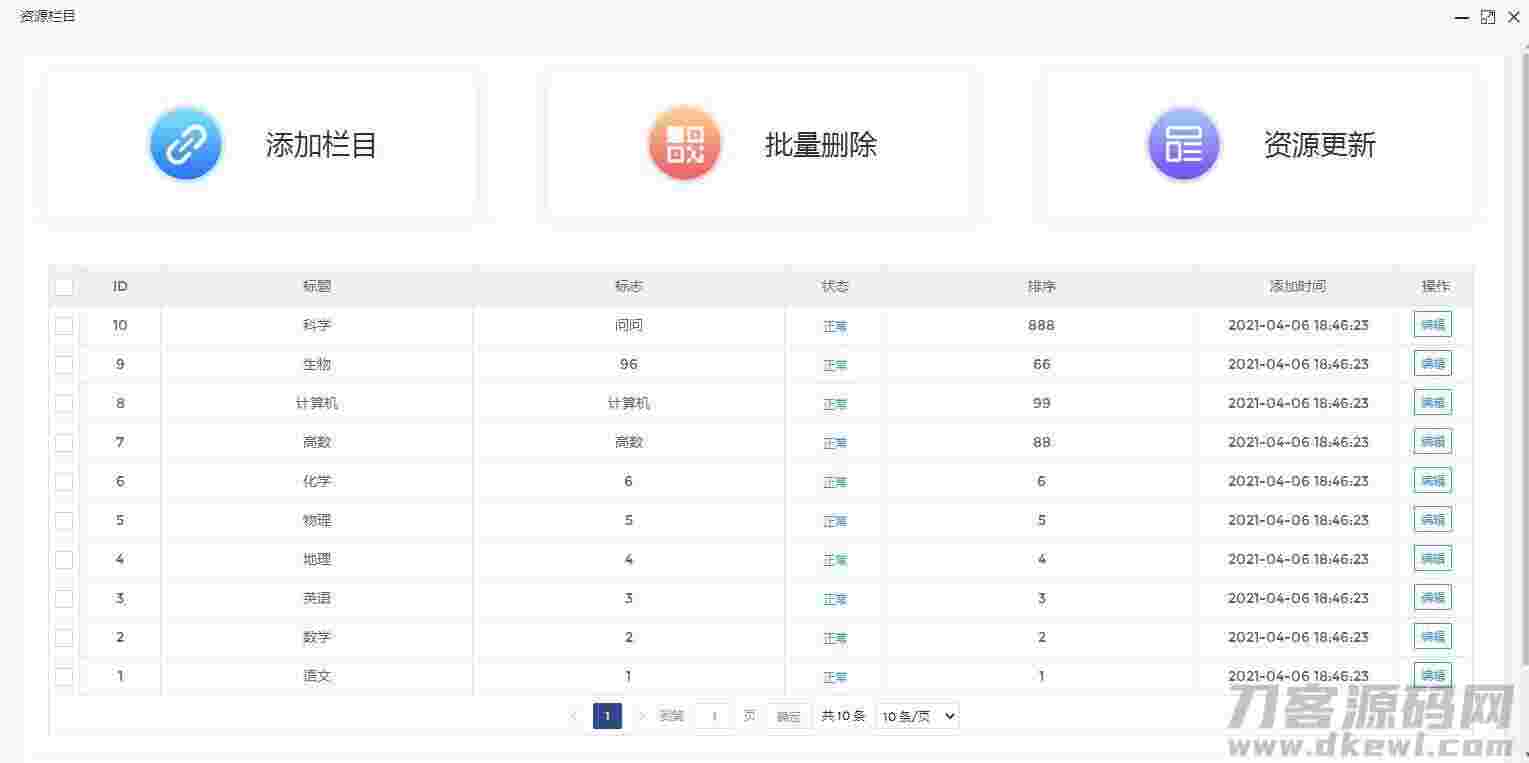1529x763 pixels.
Task: Click the 正常 status in the 科学 row
Action: click(x=835, y=326)
